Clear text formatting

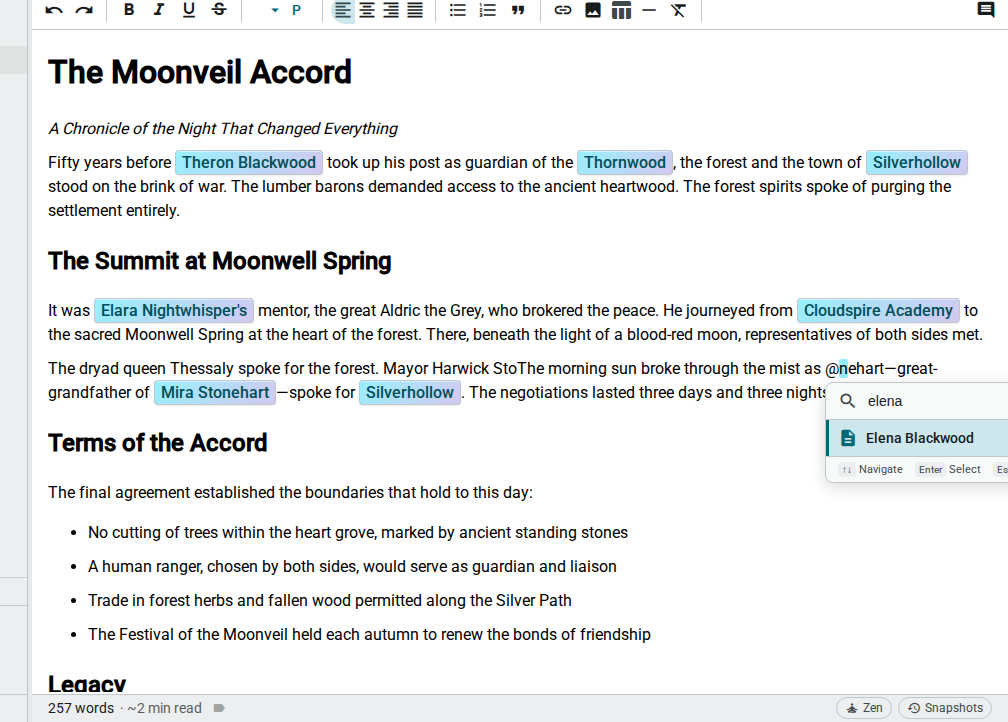tap(678, 10)
